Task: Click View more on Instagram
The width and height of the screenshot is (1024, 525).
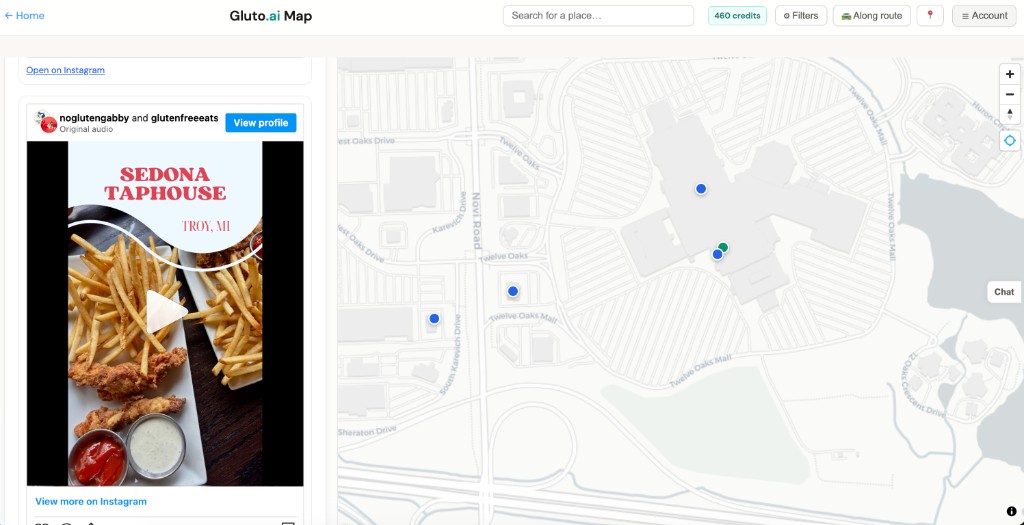Action: pos(91,501)
